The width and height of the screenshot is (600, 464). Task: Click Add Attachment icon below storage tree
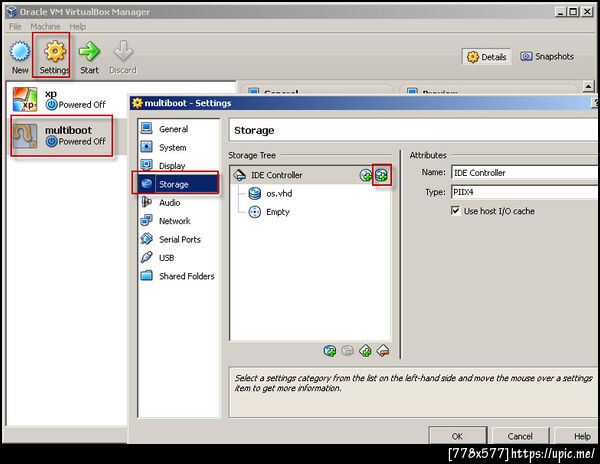pos(329,350)
